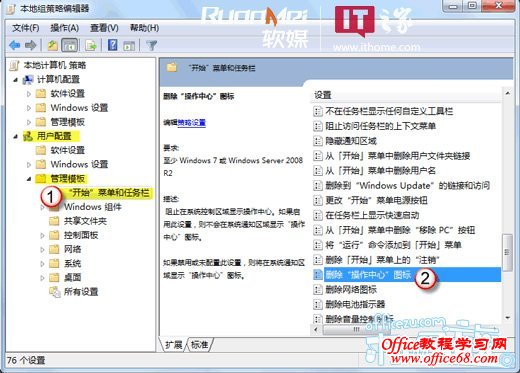Image resolution: width=520 pixels, height=373 pixels.
Task: Select 阻止访问任务栏的上下文菜单 policy
Action: tap(380, 126)
